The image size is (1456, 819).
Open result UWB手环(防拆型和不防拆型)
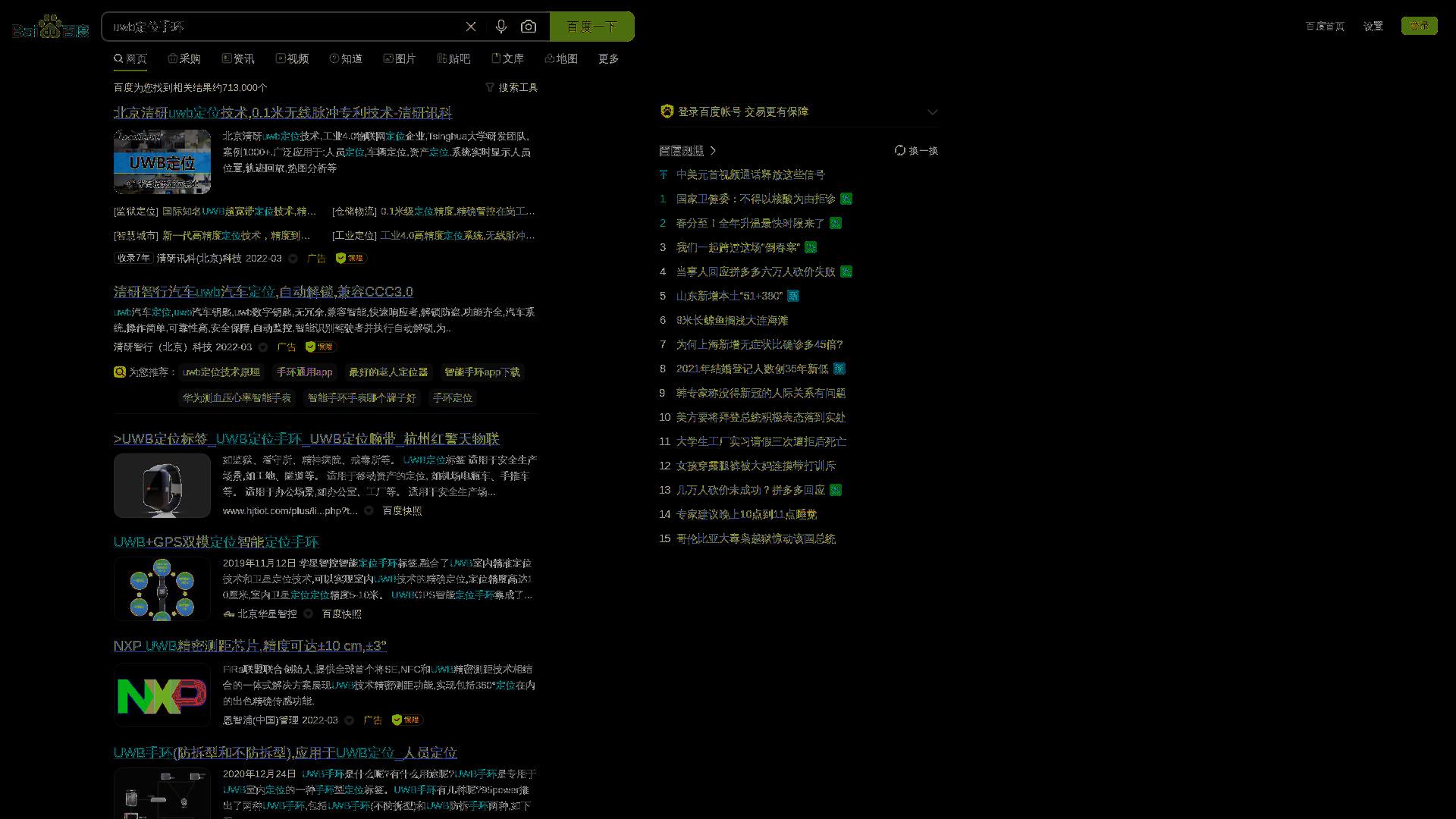pos(285,753)
